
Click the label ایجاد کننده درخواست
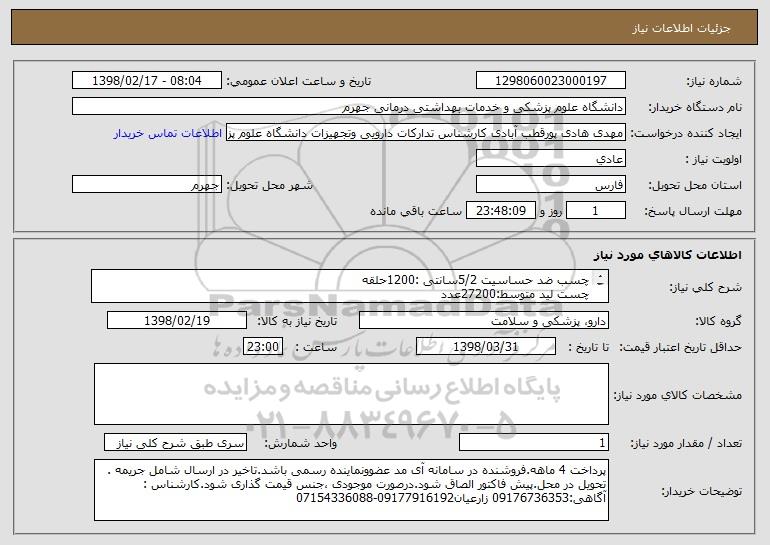pos(686,133)
